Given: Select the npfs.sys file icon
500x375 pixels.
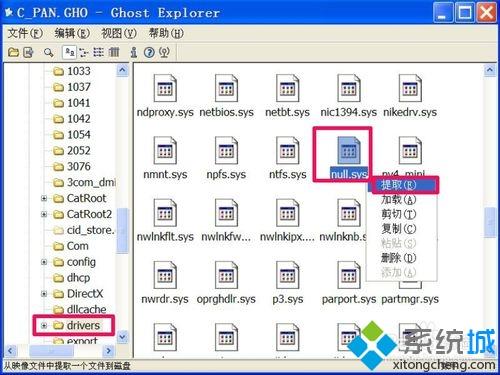Looking at the screenshot, I should (x=226, y=150).
